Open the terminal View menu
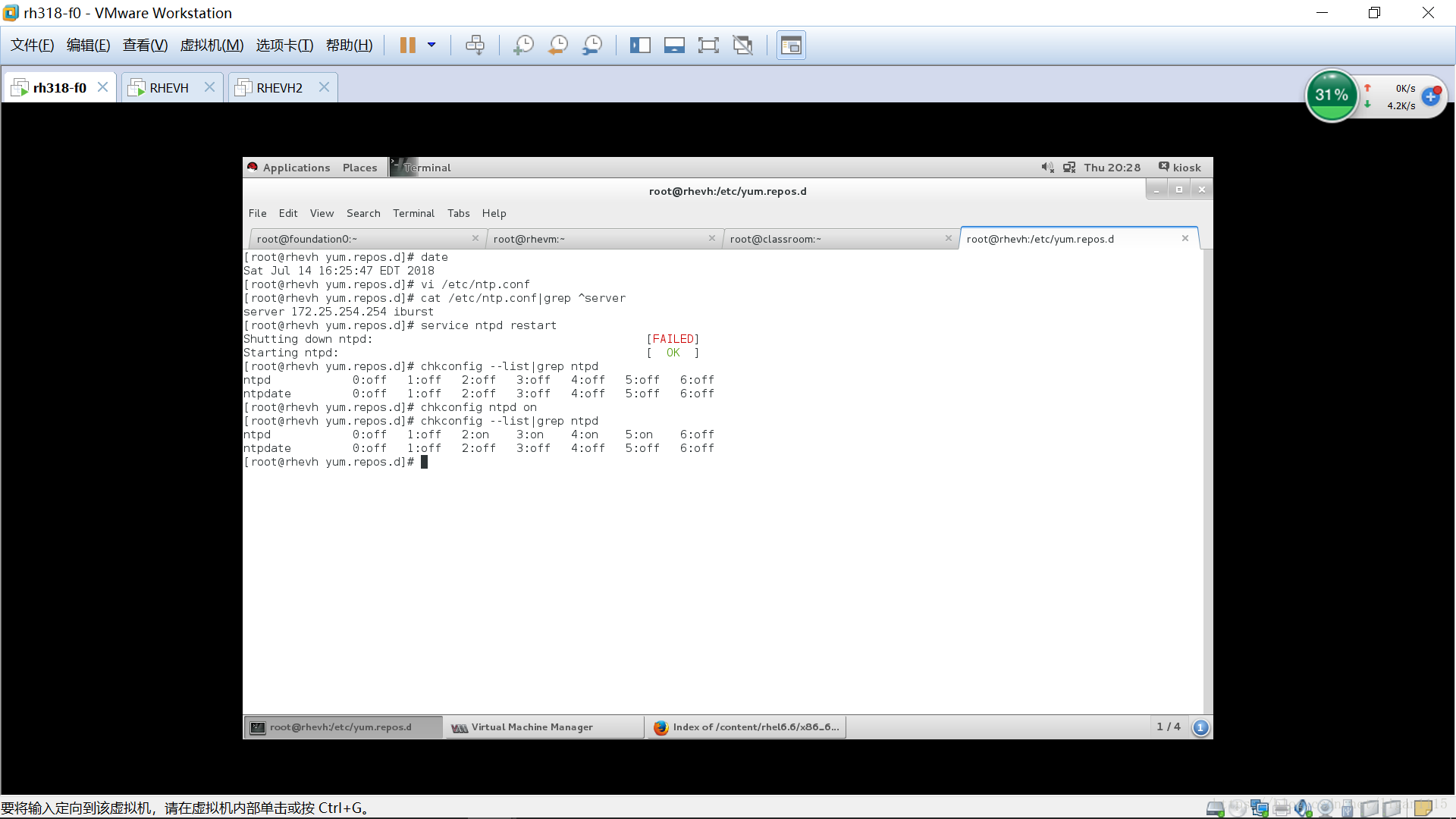The width and height of the screenshot is (1456, 819). (x=322, y=213)
